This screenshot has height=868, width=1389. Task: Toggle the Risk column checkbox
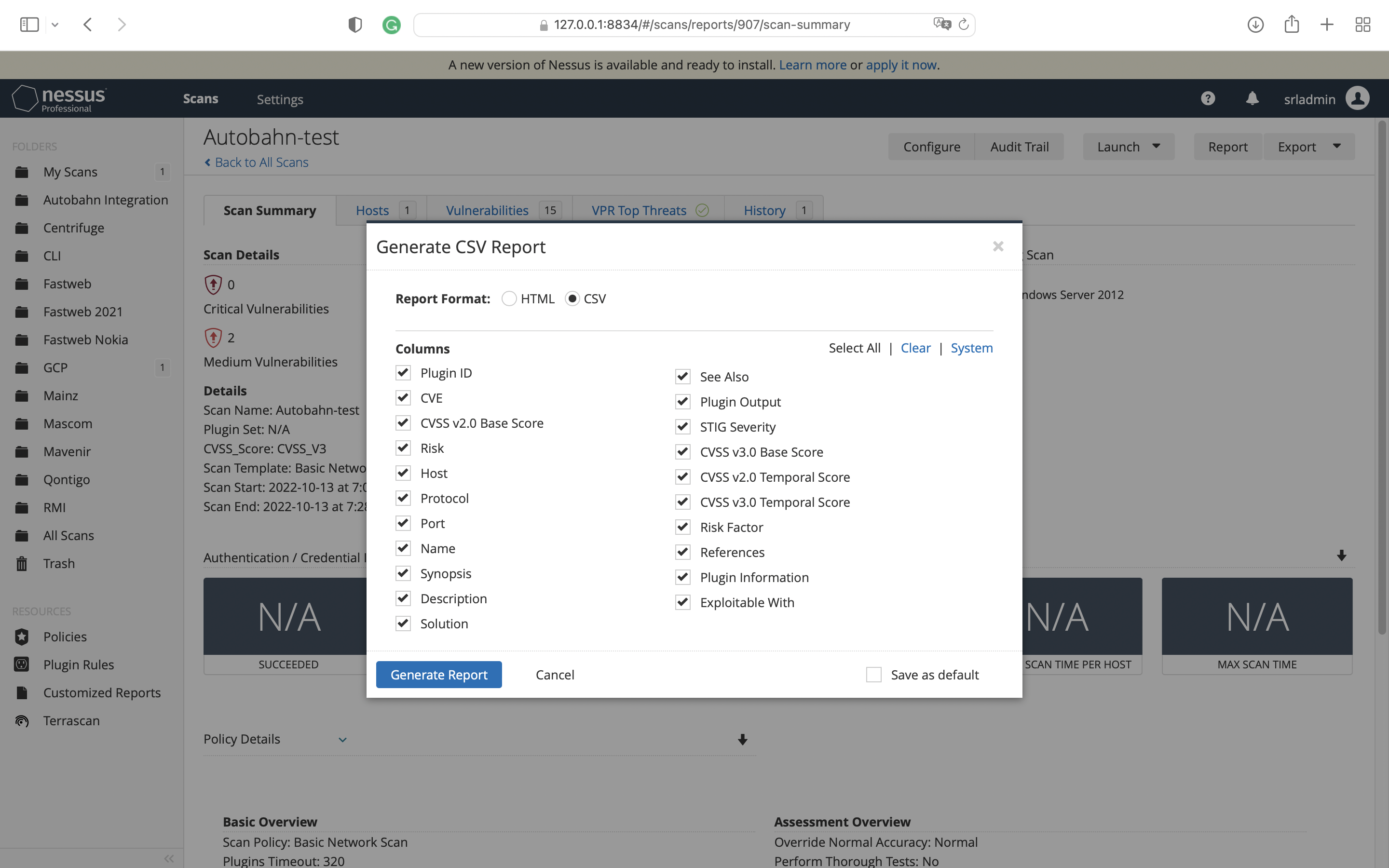[x=403, y=448]
